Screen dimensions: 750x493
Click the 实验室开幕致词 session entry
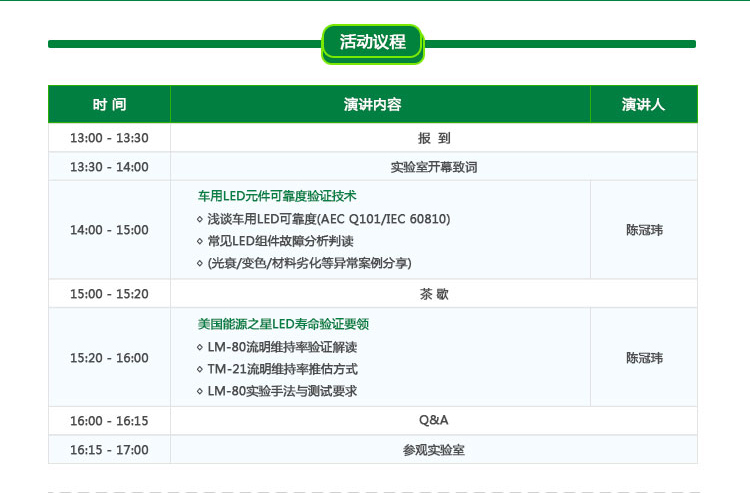[x=433, y=167]
